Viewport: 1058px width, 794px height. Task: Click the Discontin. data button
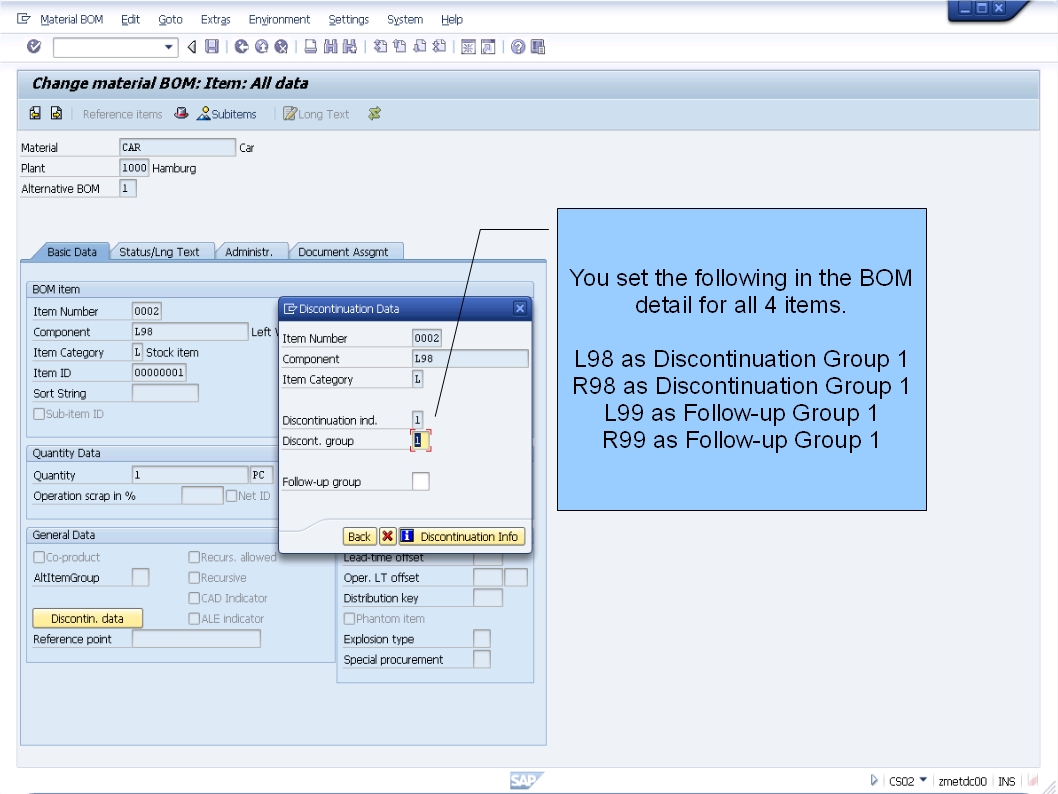[x=88, y=618]
